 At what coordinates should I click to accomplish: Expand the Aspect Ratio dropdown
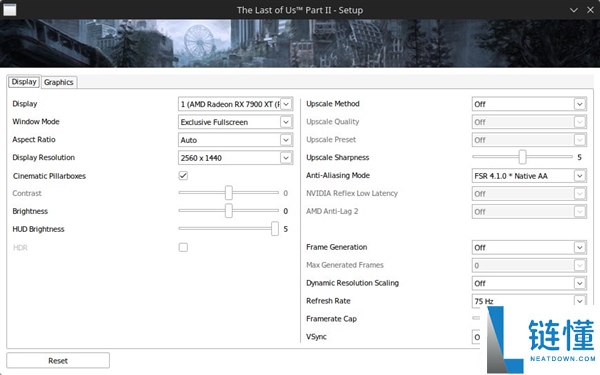235,140
